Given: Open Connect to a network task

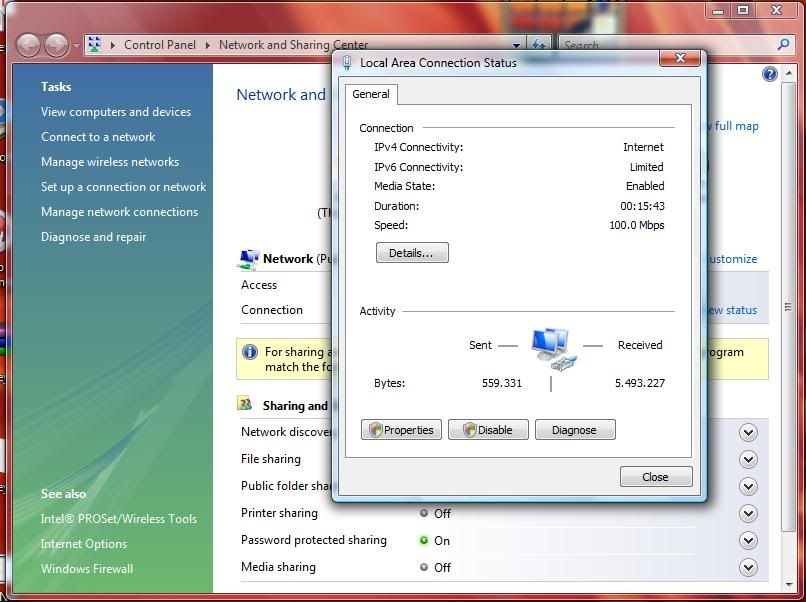Looking at the screenshot, I should (x=98, y=137).
